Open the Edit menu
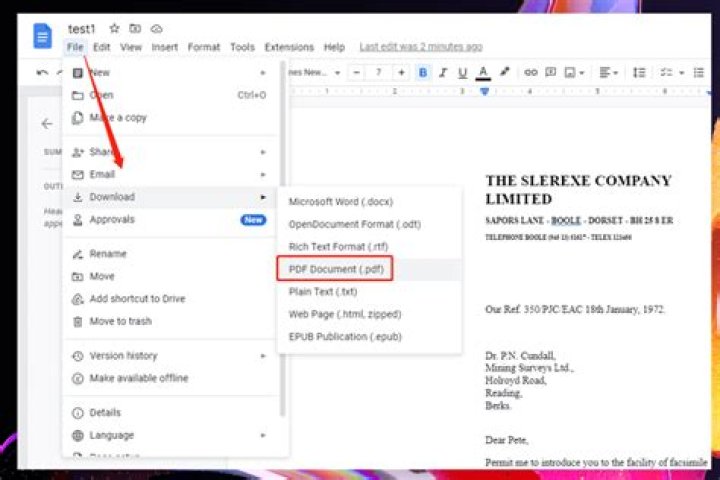Viewport: 720px width, 480px height. (x=101, y=47)
